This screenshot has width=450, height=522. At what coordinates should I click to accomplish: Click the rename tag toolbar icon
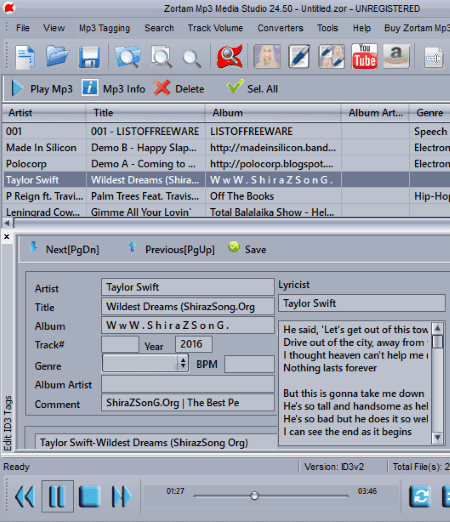(x=433, y=58)
